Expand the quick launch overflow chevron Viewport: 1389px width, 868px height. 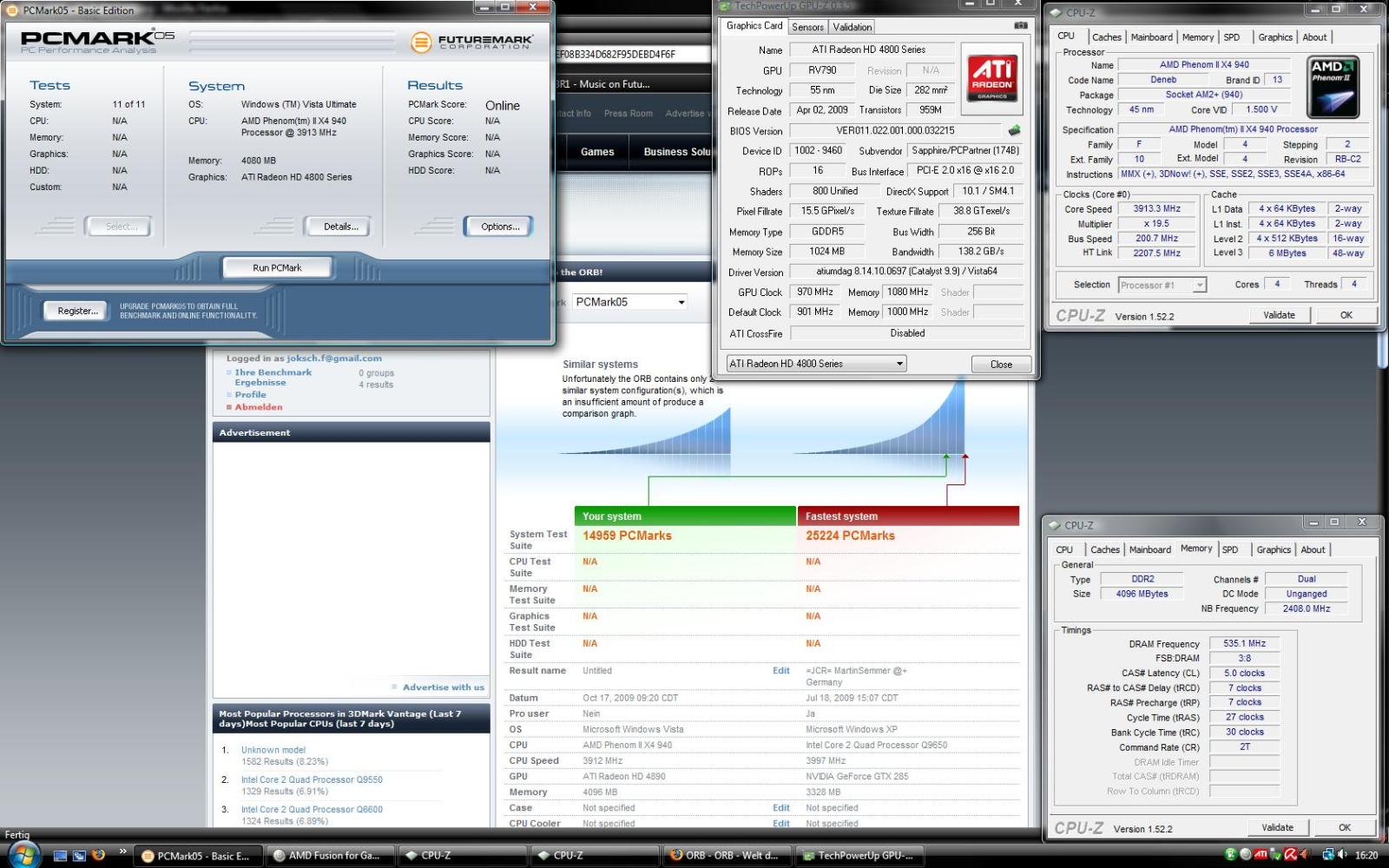click(x=122, y=852)
